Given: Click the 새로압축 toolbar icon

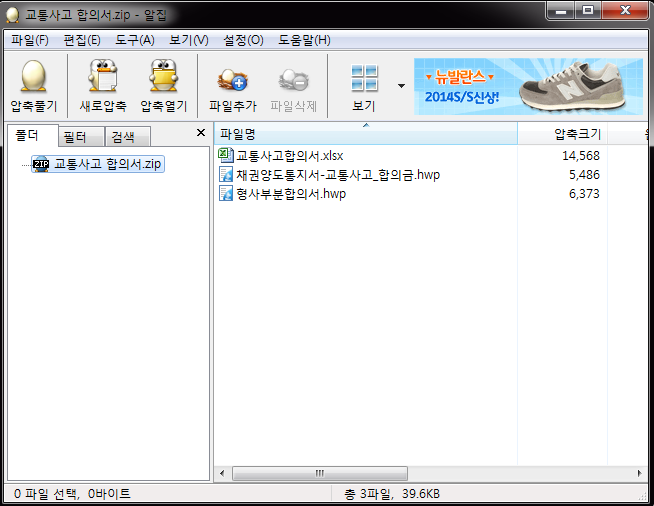Looking at the screenshot, I should 103,76.
